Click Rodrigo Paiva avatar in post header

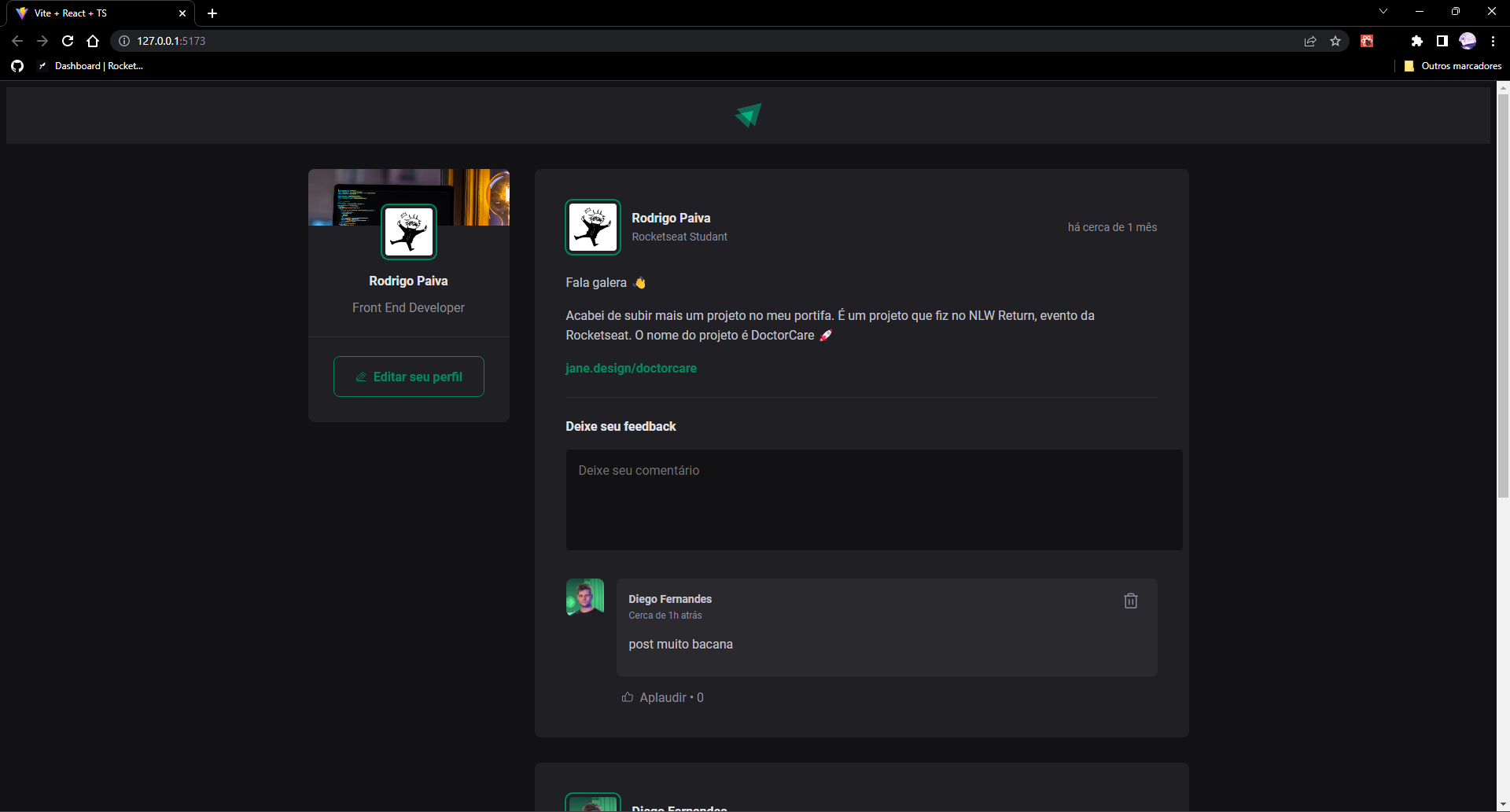592,227
